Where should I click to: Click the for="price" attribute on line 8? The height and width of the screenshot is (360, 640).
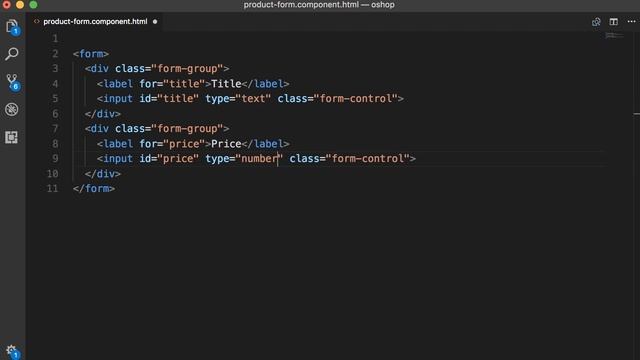pos(172,144)
